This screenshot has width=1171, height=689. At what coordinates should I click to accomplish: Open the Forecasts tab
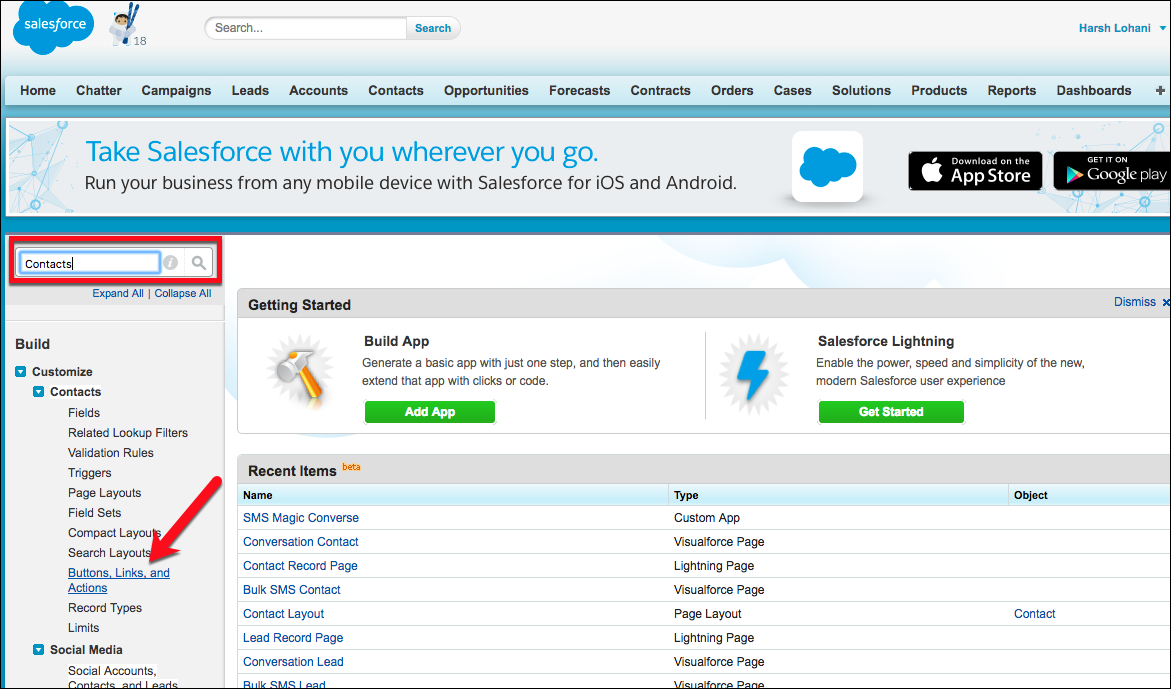click(x=580, y=90)
